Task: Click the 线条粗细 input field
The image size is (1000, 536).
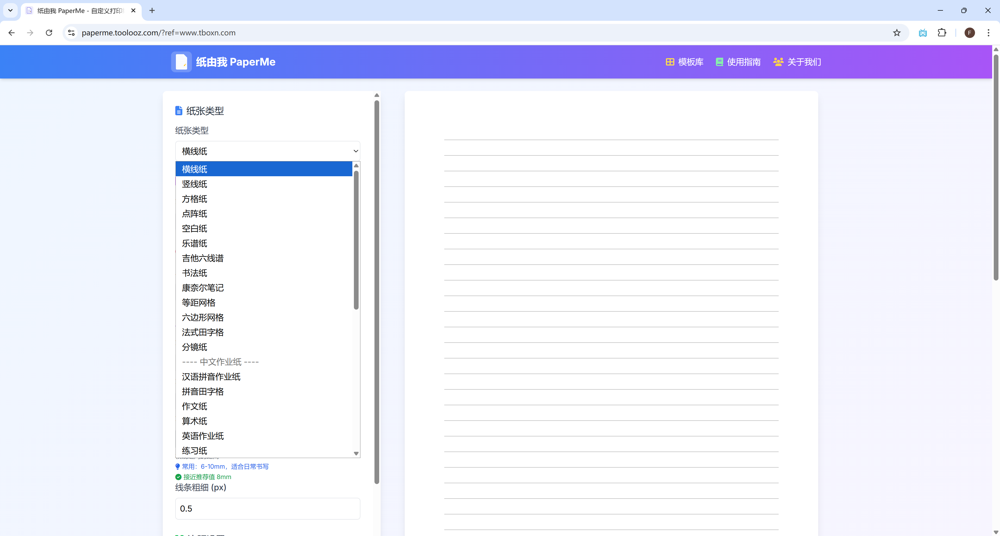Action: (267, 509)
